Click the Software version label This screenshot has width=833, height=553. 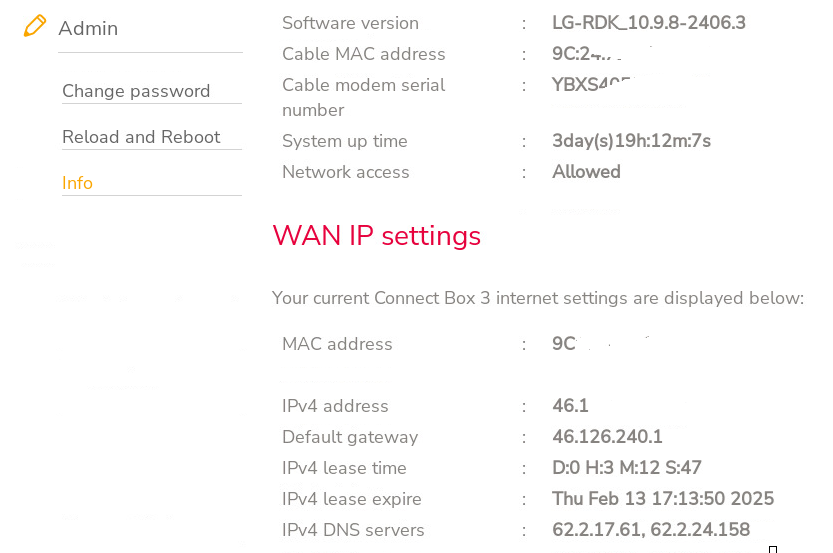[350, 23]
